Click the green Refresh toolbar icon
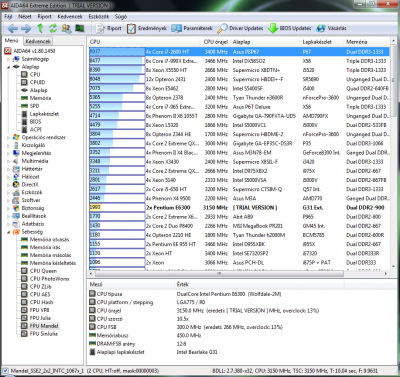This screenshot has height=377, width=400. [53, 28]
